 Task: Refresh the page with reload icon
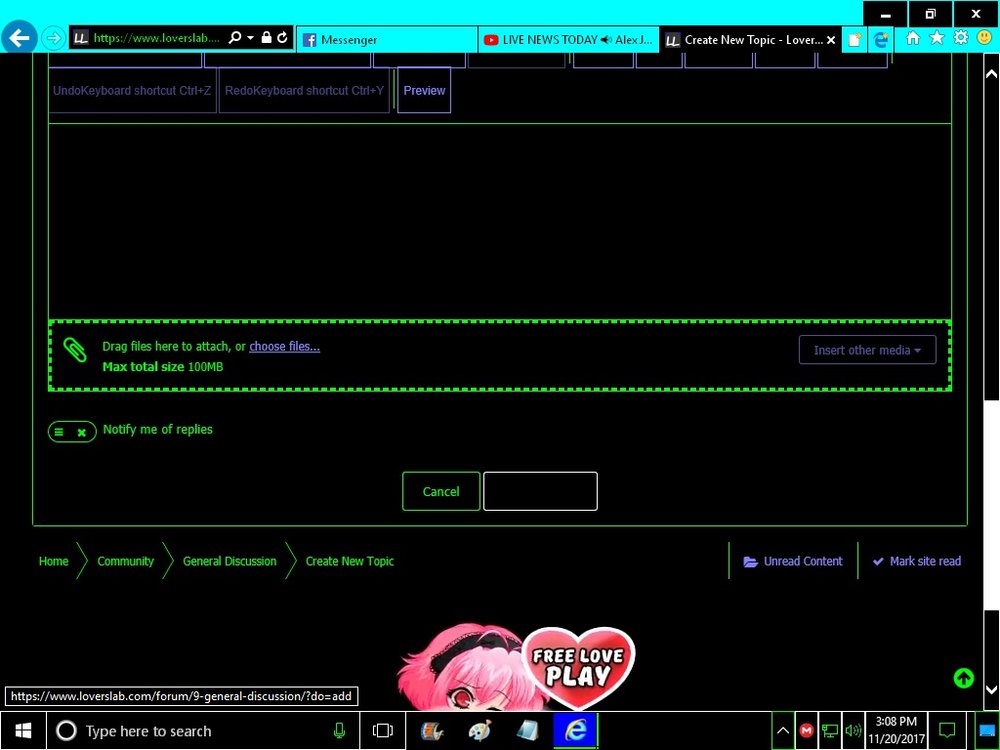(x=283, y=38)
